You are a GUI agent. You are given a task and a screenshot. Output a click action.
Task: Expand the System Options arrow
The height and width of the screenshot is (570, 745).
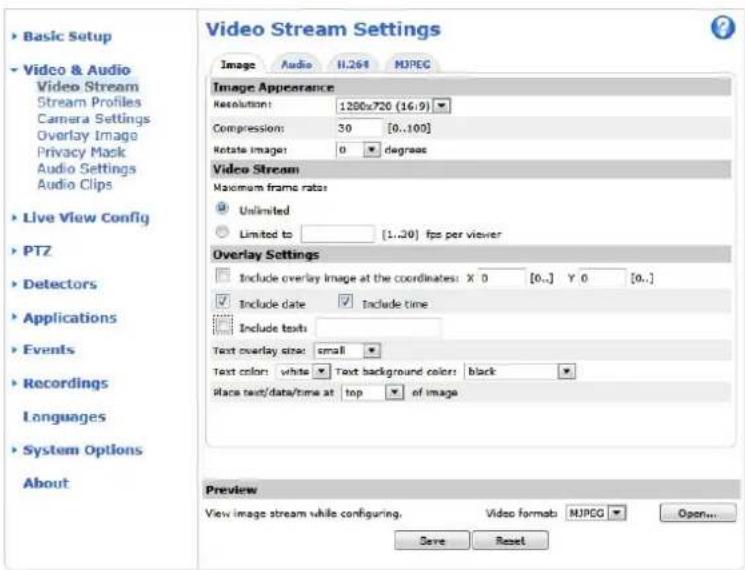point(15,450)
